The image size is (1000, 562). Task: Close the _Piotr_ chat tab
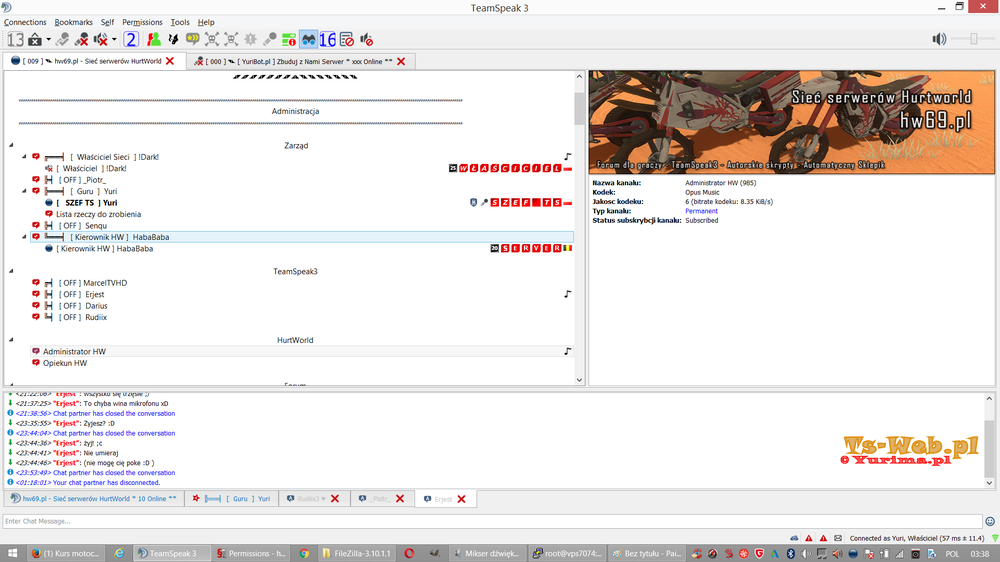click(400, 499)
